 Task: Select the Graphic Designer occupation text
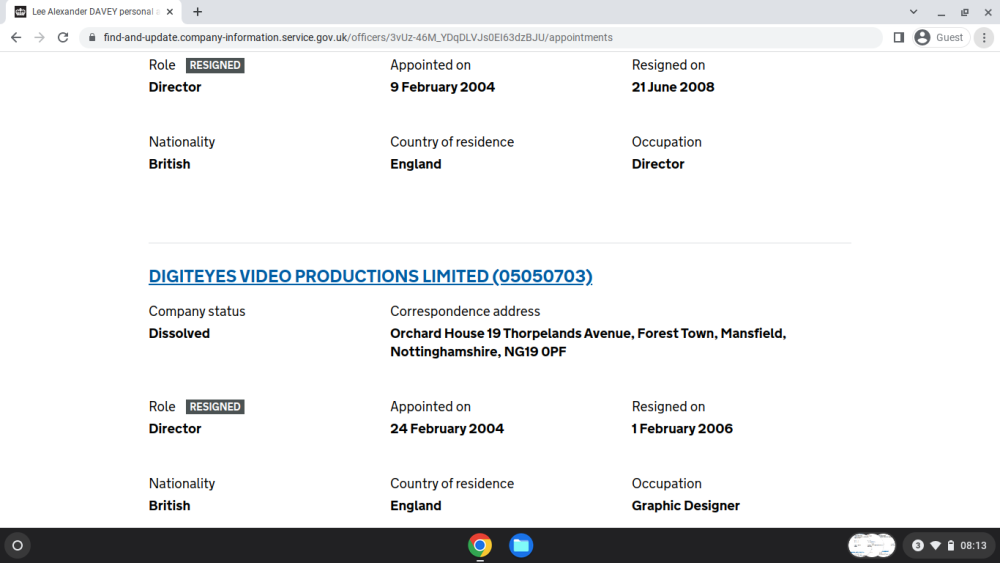[686, 506]
